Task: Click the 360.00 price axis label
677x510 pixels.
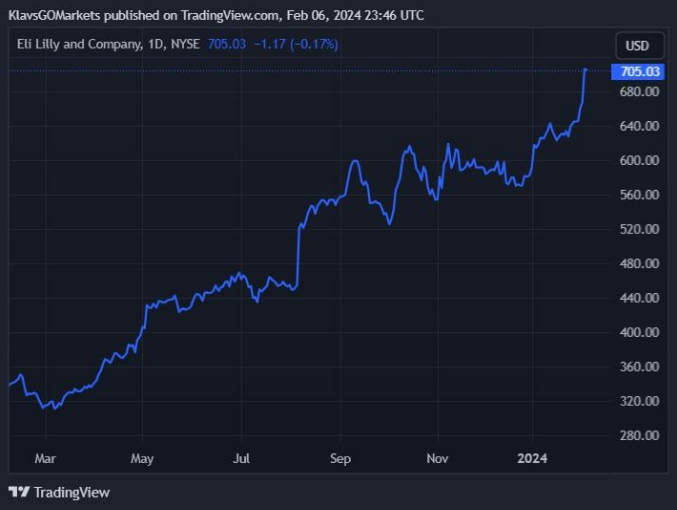Action: coord(639,367)
